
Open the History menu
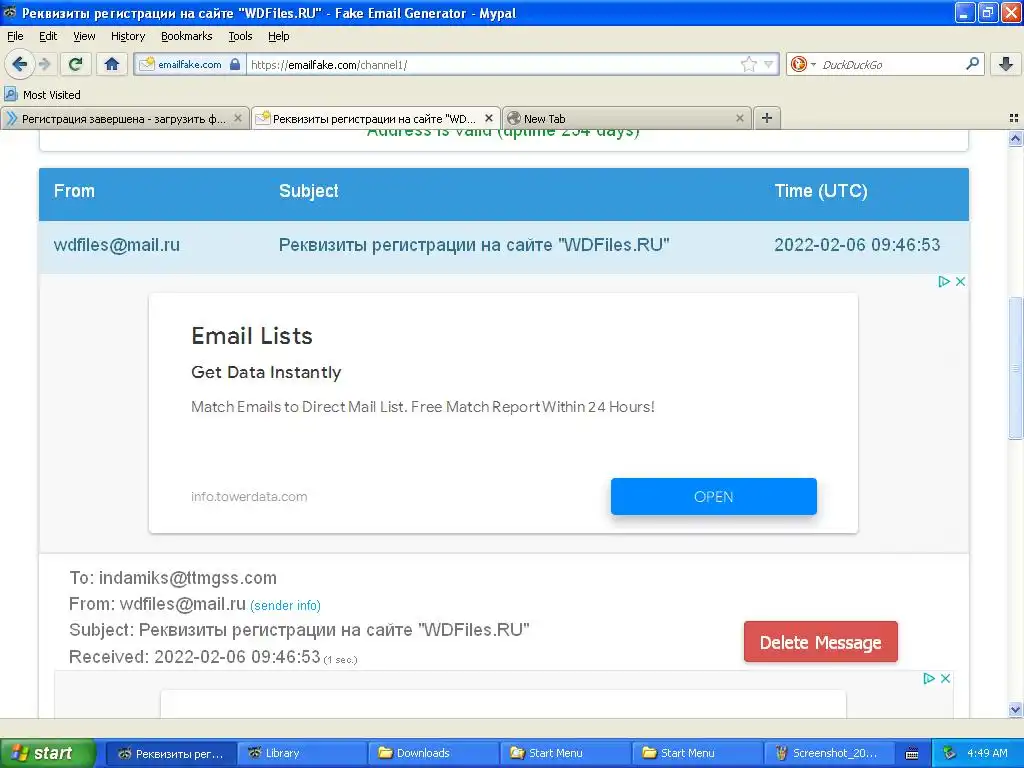pos(128,36)
